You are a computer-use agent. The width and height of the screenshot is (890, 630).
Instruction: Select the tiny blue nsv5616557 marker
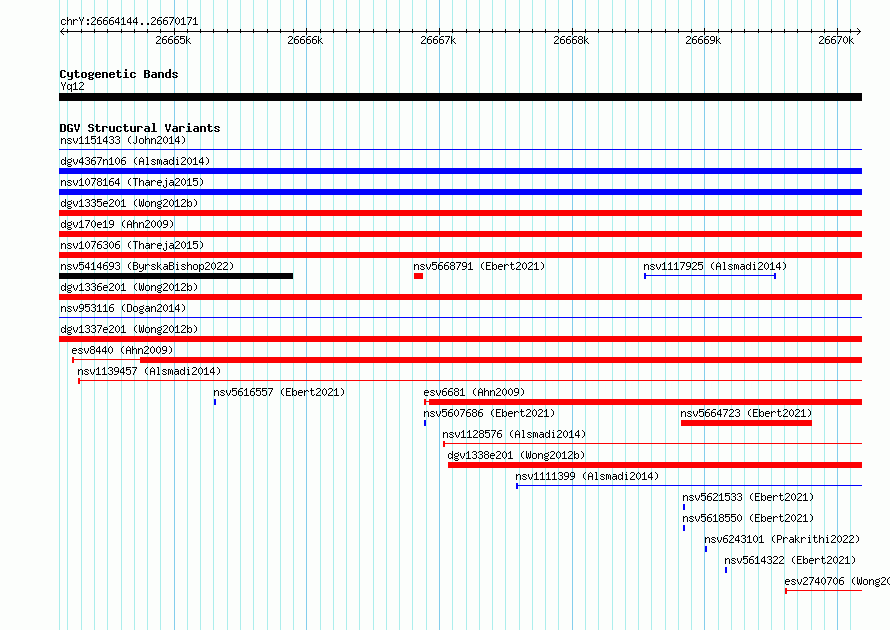pos(215,402)
